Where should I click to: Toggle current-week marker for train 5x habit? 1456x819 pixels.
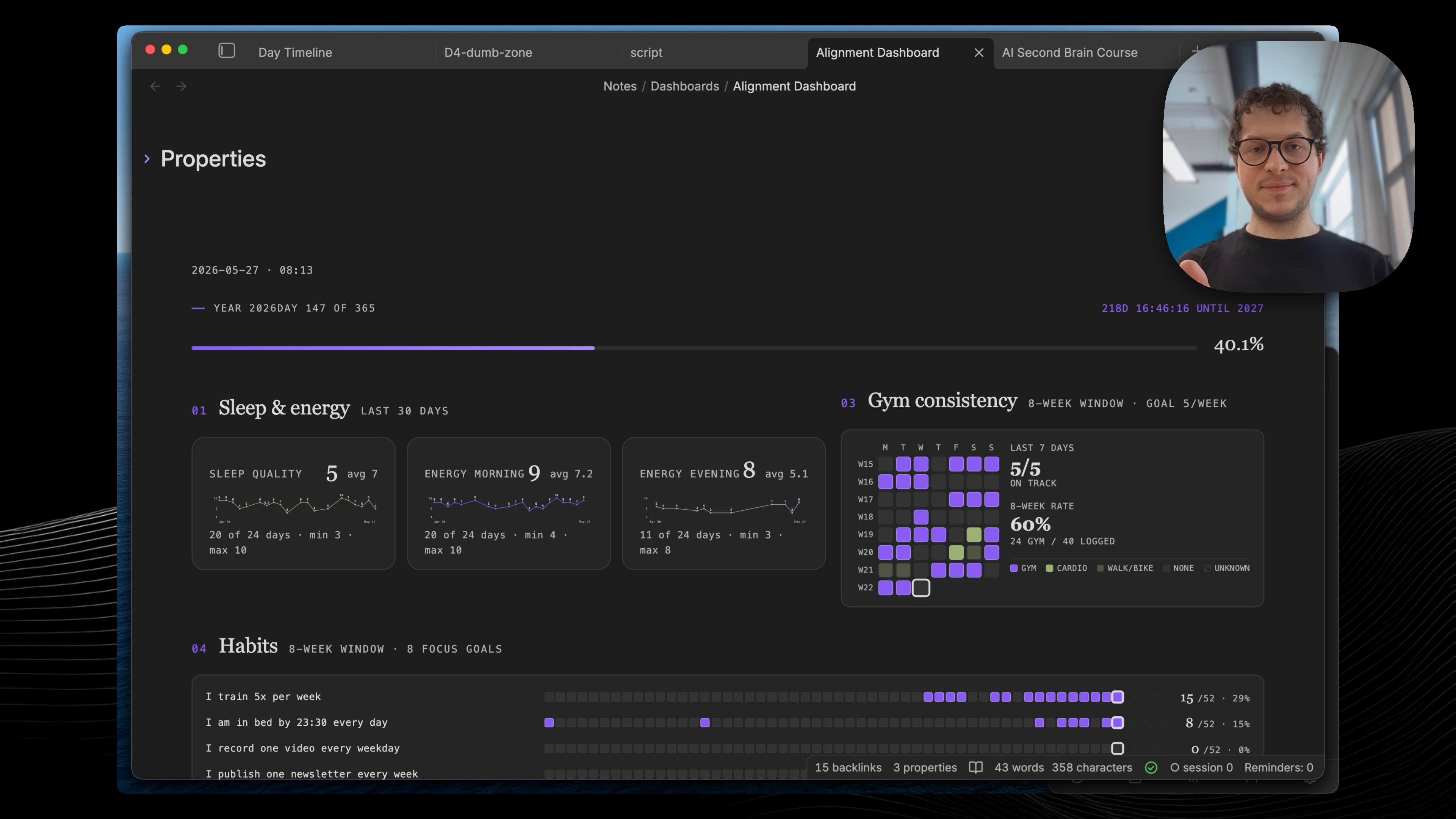1118,697
